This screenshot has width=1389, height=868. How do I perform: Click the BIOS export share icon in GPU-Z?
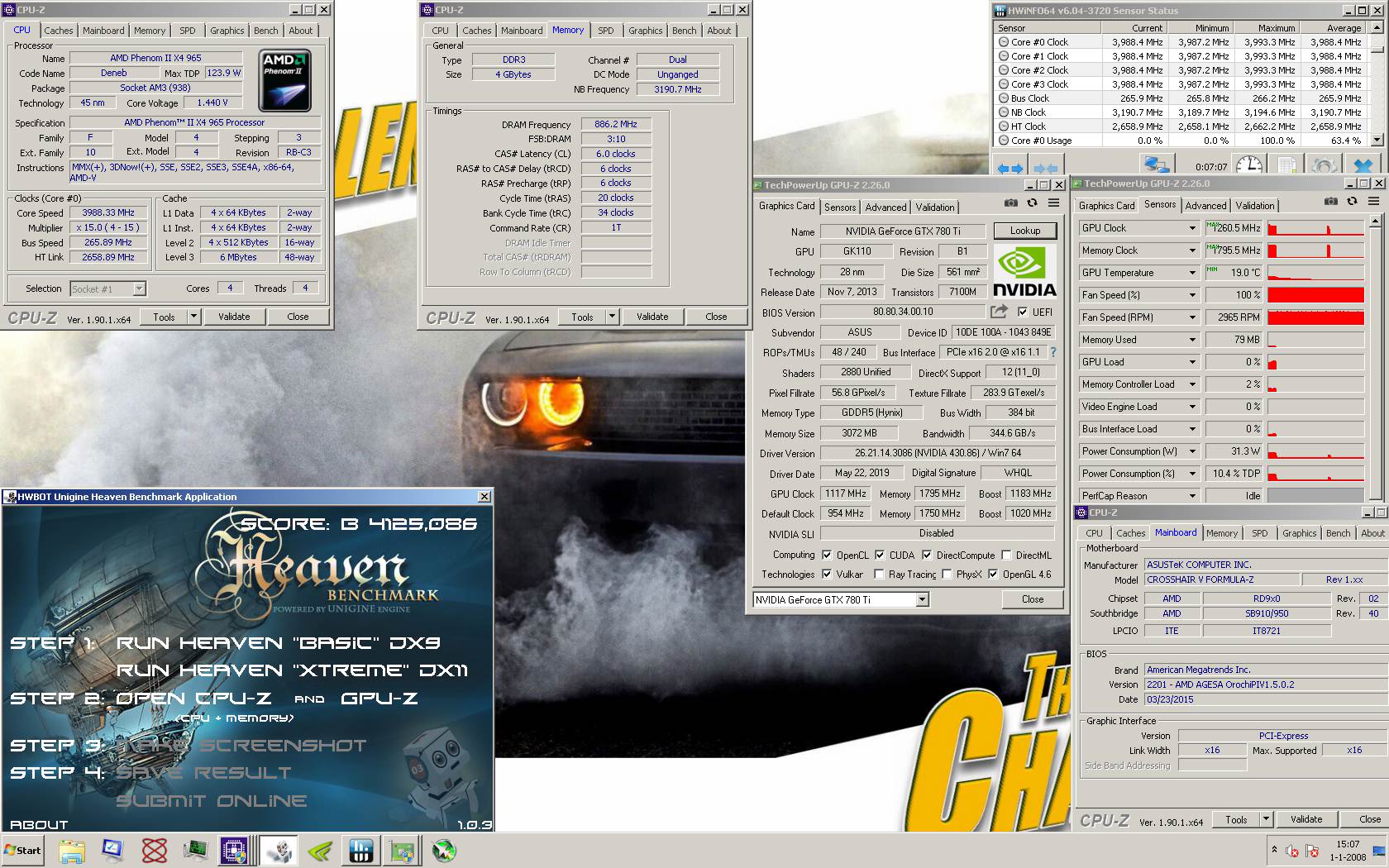click(999, 312)
